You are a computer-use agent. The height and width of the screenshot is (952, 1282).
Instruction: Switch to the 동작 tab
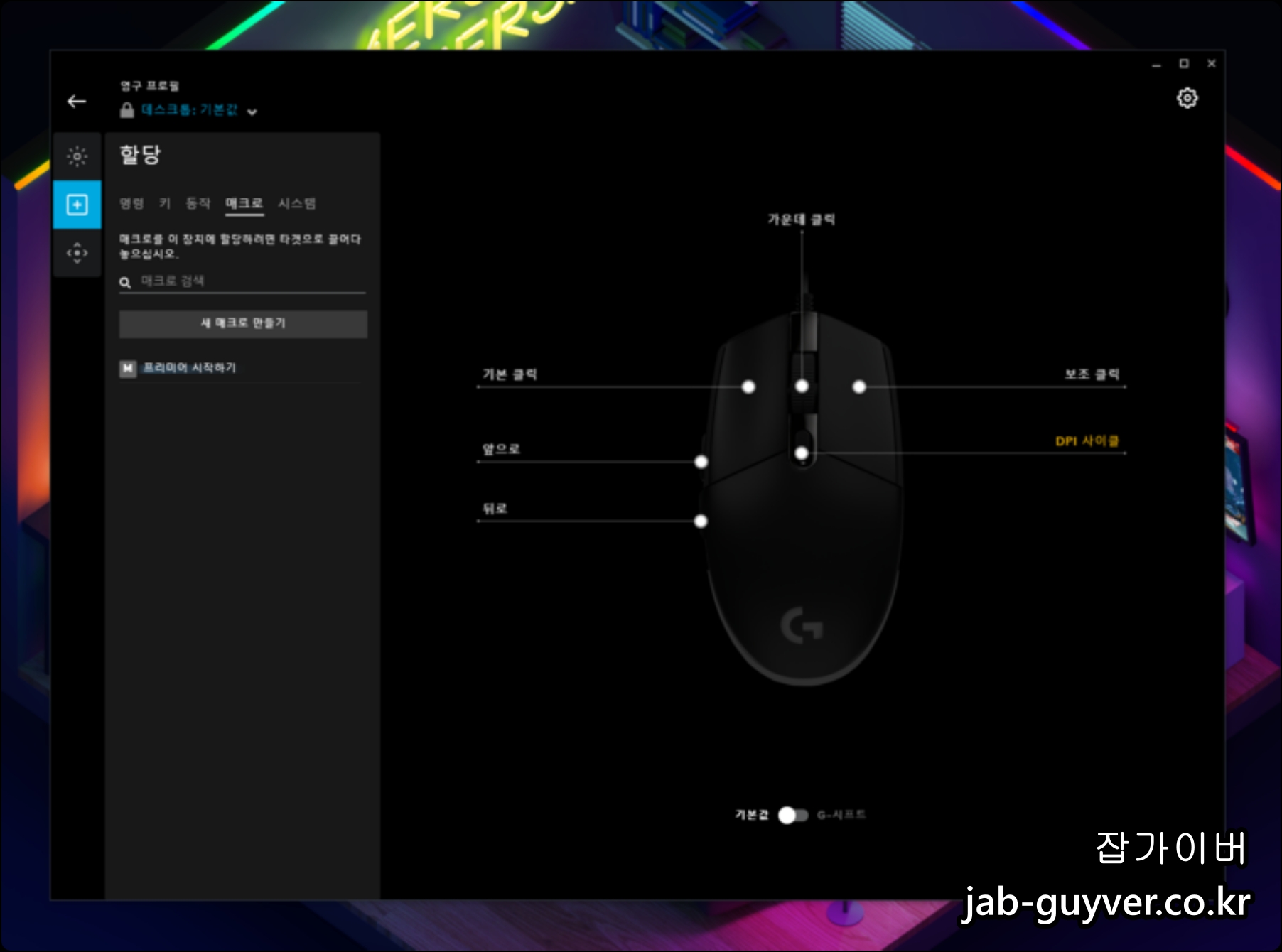coord(198,203)
